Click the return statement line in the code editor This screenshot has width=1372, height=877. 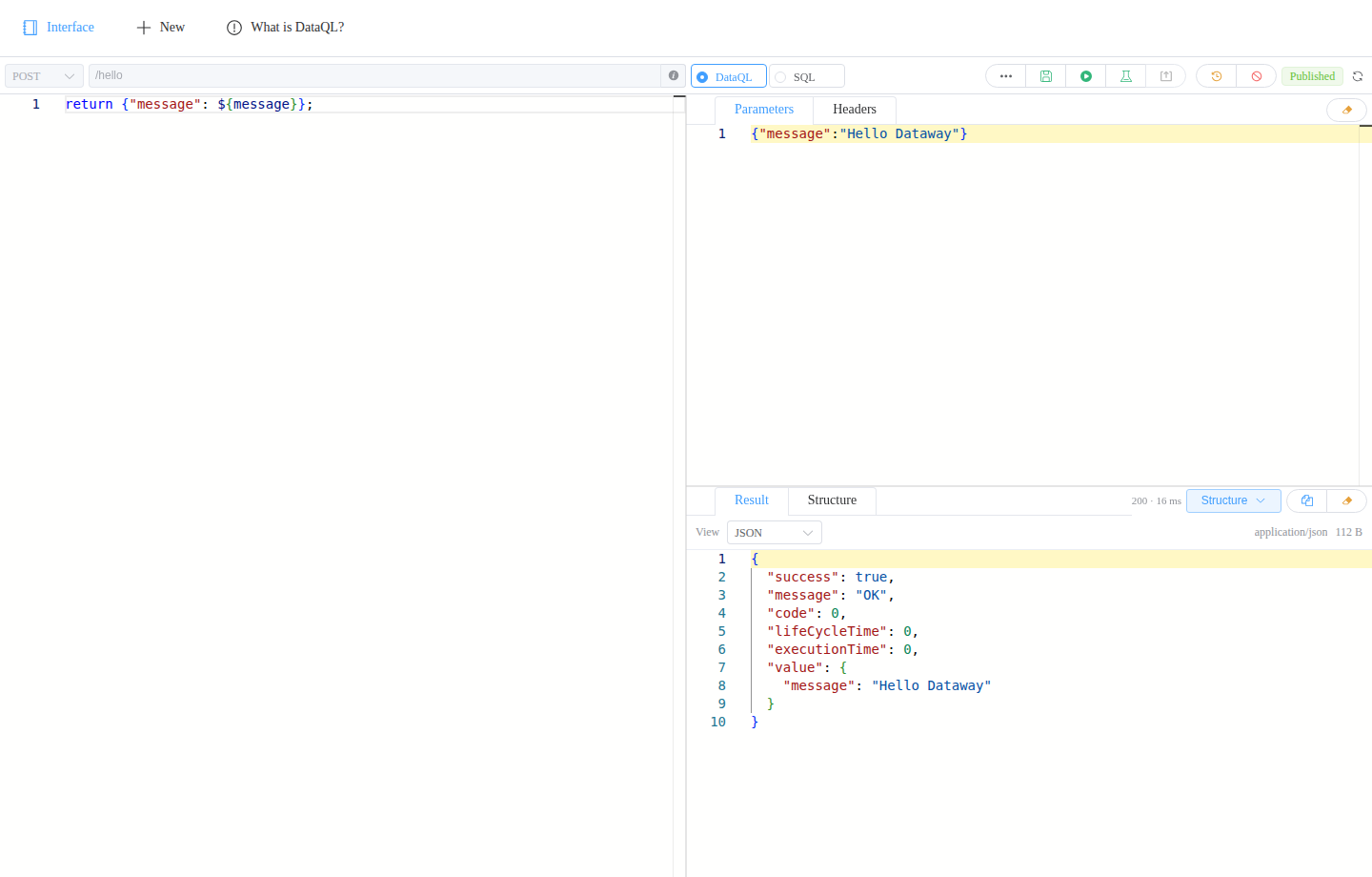point(189,104)
